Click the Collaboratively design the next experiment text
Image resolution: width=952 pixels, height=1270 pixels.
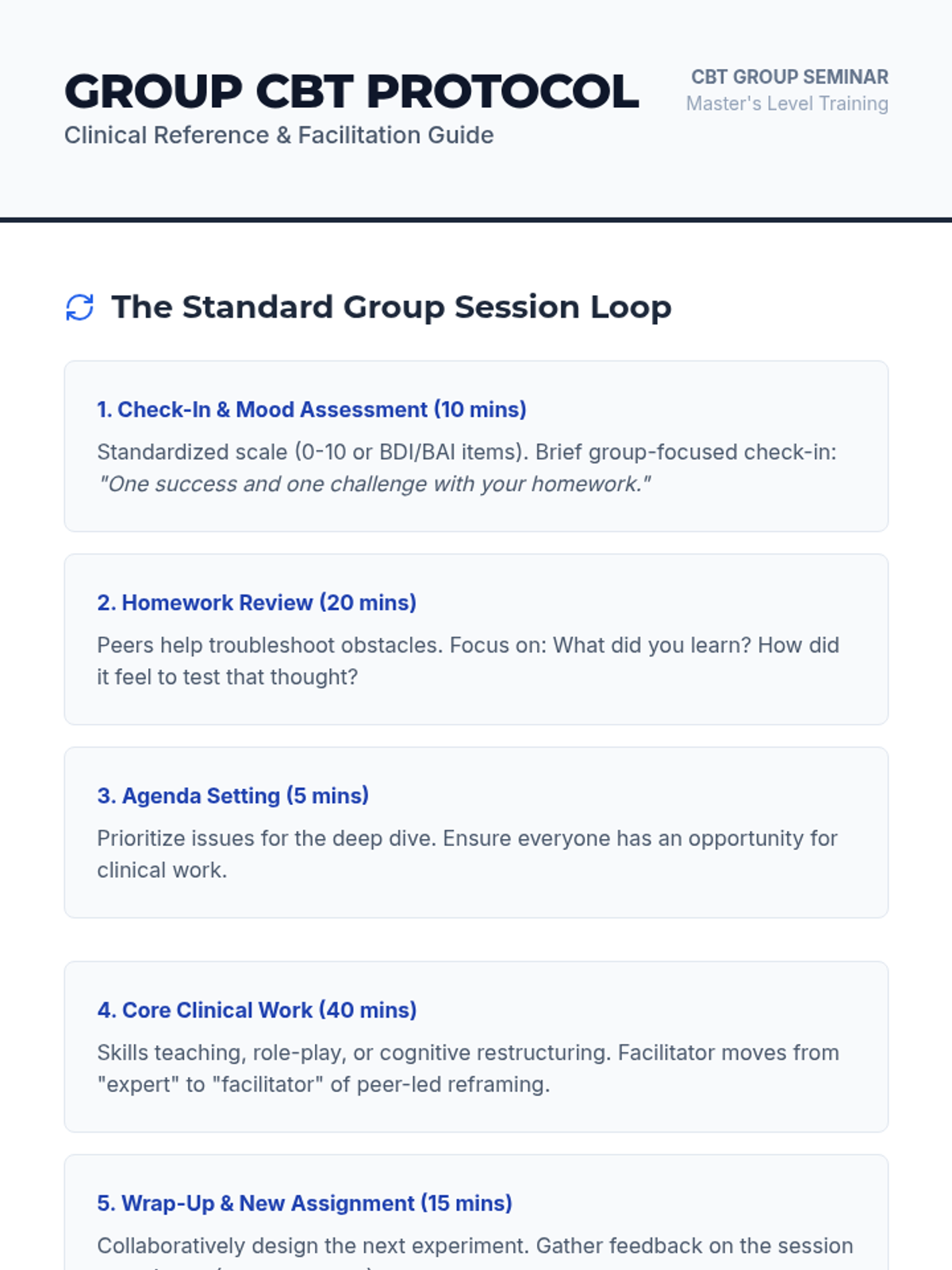(x=474, y=1246)
